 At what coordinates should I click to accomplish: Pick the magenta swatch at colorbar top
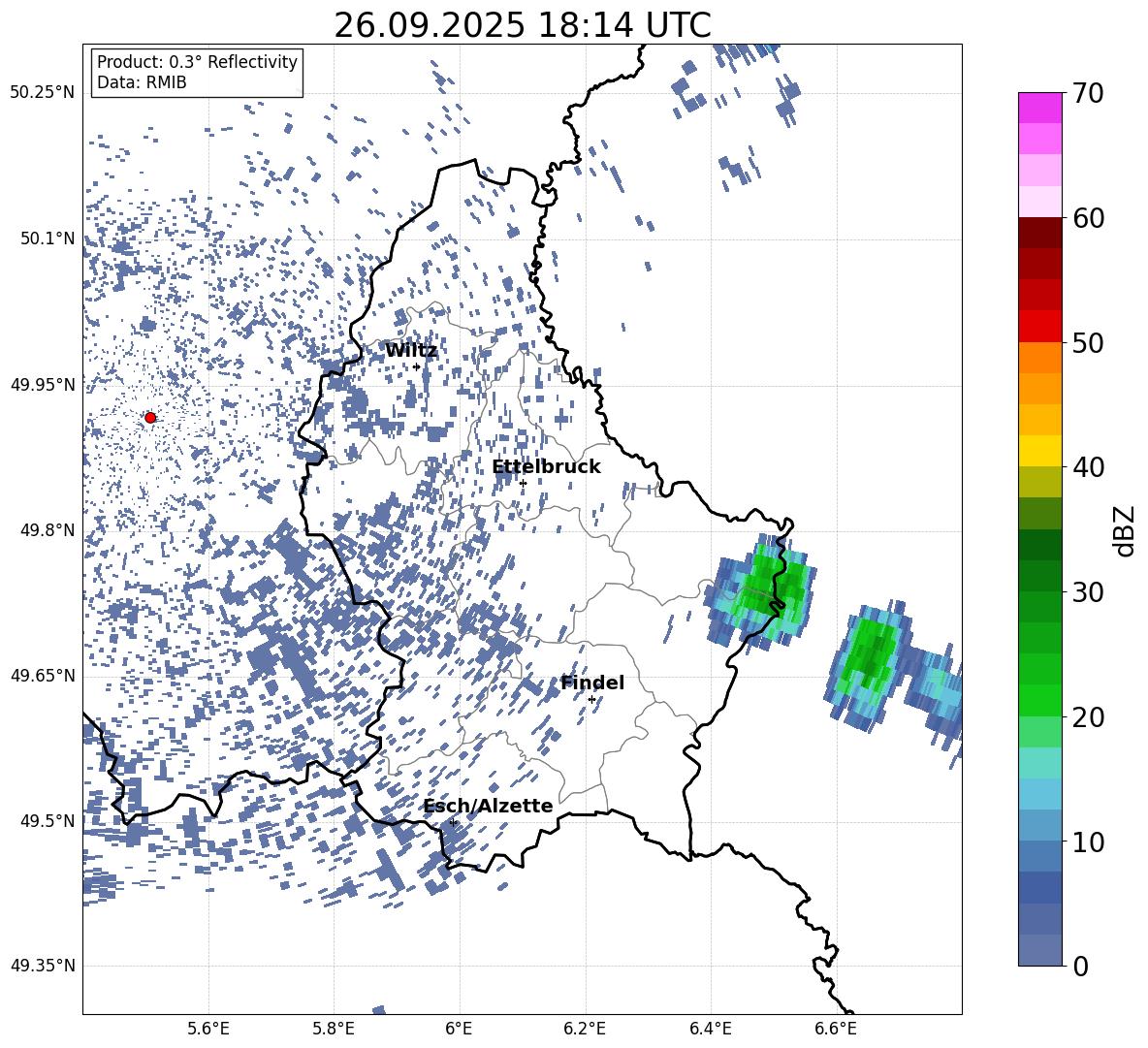click(1040, 108)
